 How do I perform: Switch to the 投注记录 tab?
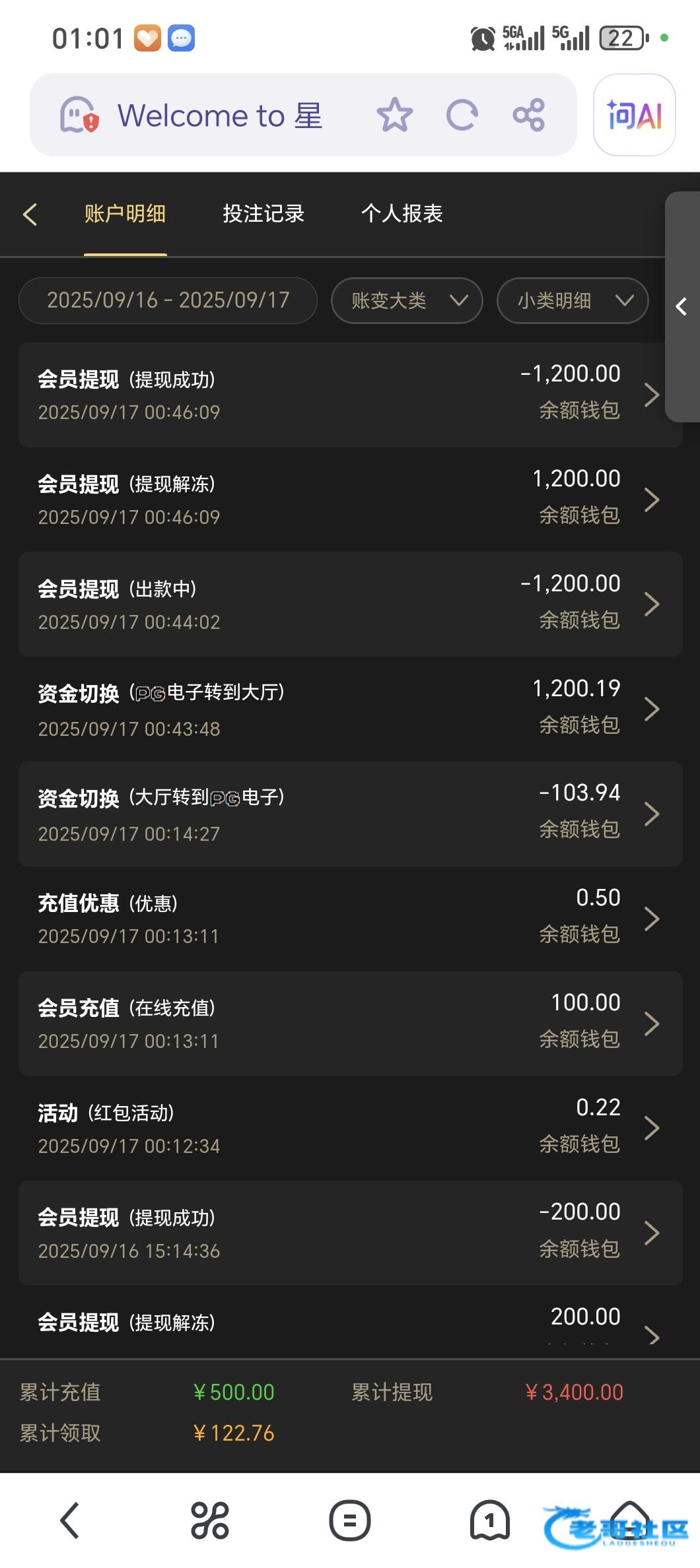pos(263,214)
